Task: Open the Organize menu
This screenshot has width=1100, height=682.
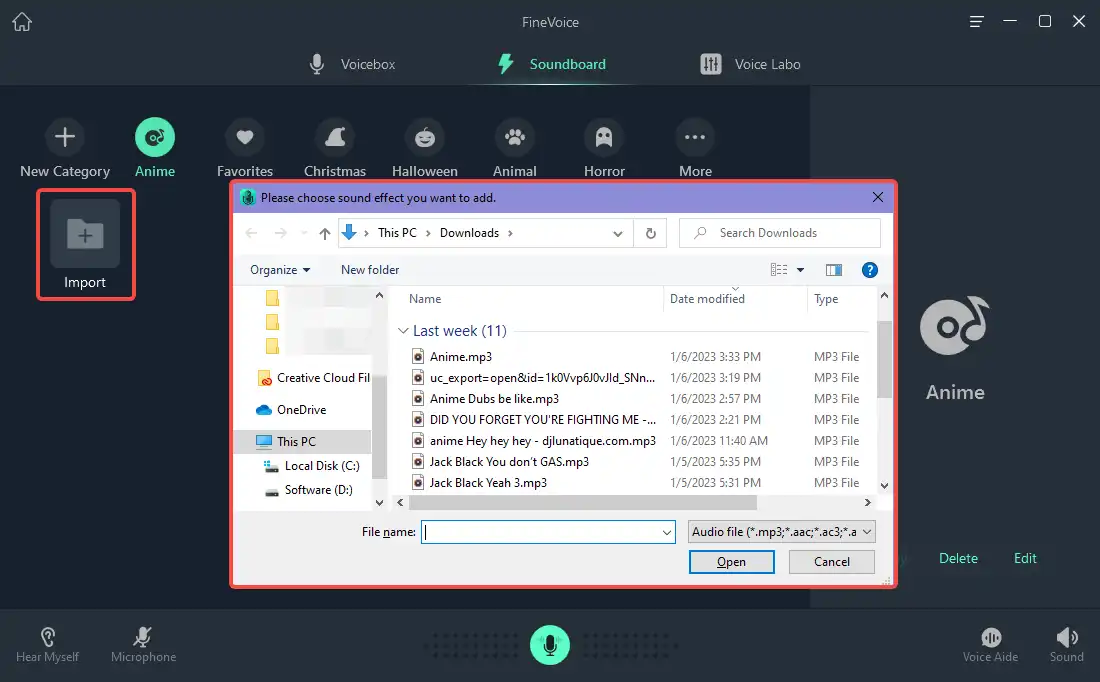Action: [280, 270]
